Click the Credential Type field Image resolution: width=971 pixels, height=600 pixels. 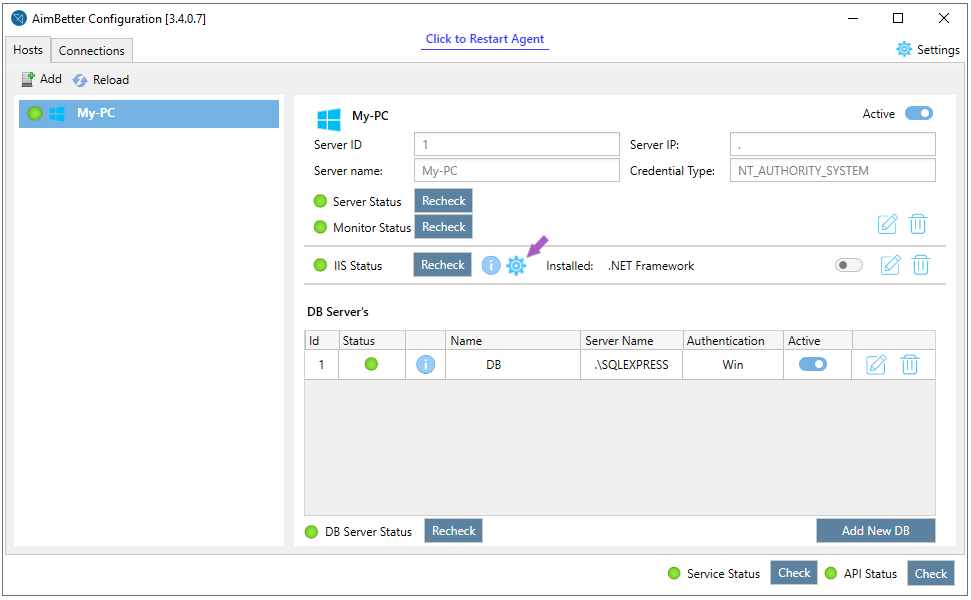[x=832, y=170]
